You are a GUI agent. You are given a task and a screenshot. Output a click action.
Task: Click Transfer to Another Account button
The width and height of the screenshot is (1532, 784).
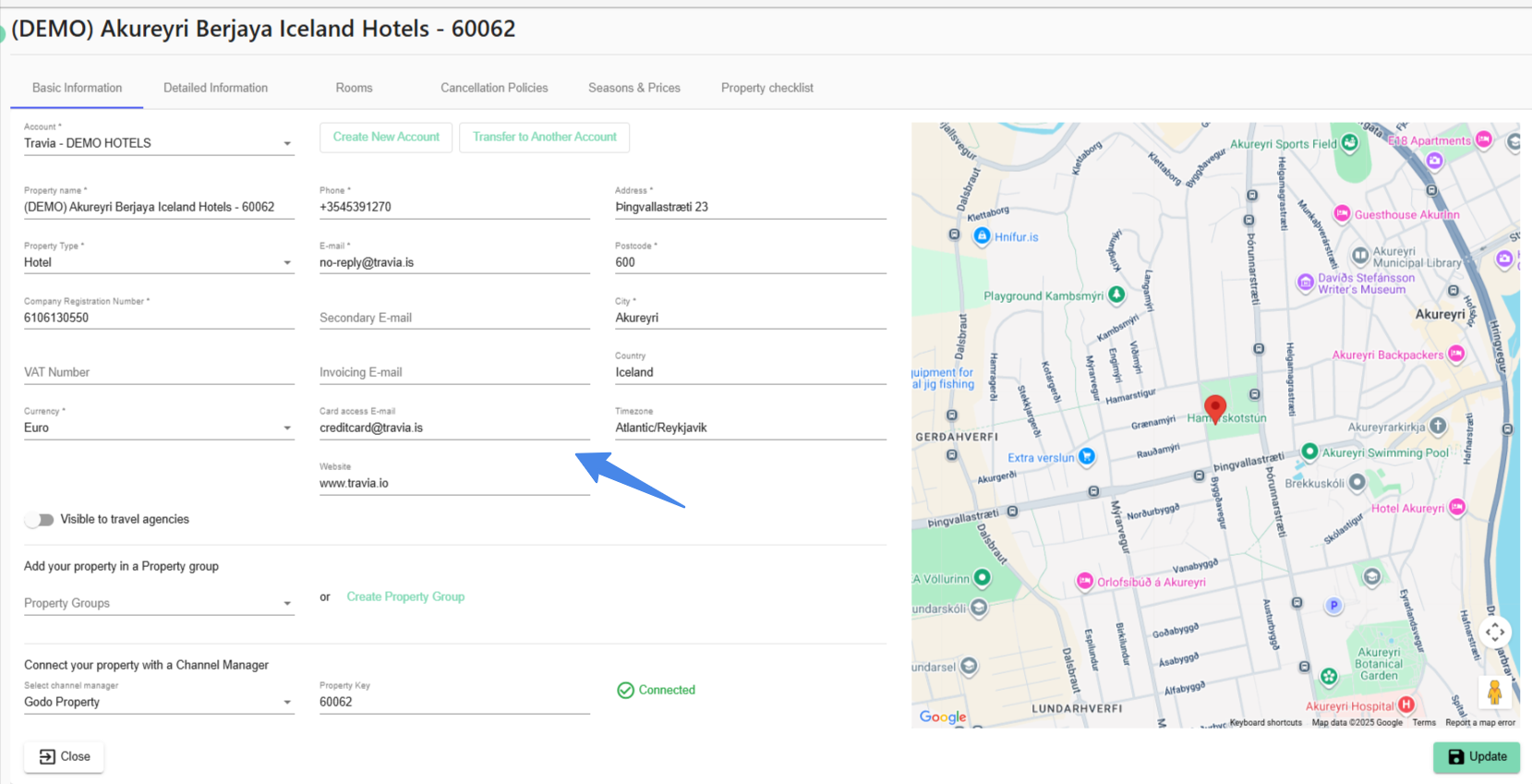point(545,137)
